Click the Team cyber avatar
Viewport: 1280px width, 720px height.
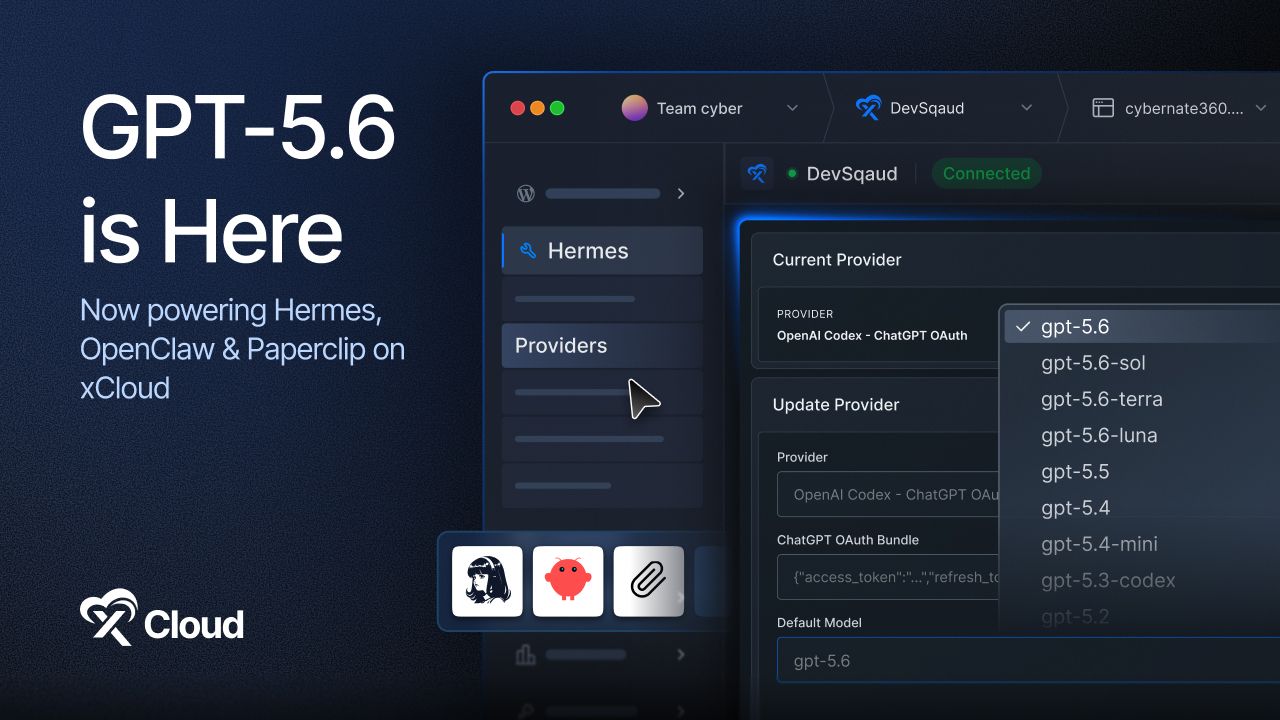tap(635, 108)
